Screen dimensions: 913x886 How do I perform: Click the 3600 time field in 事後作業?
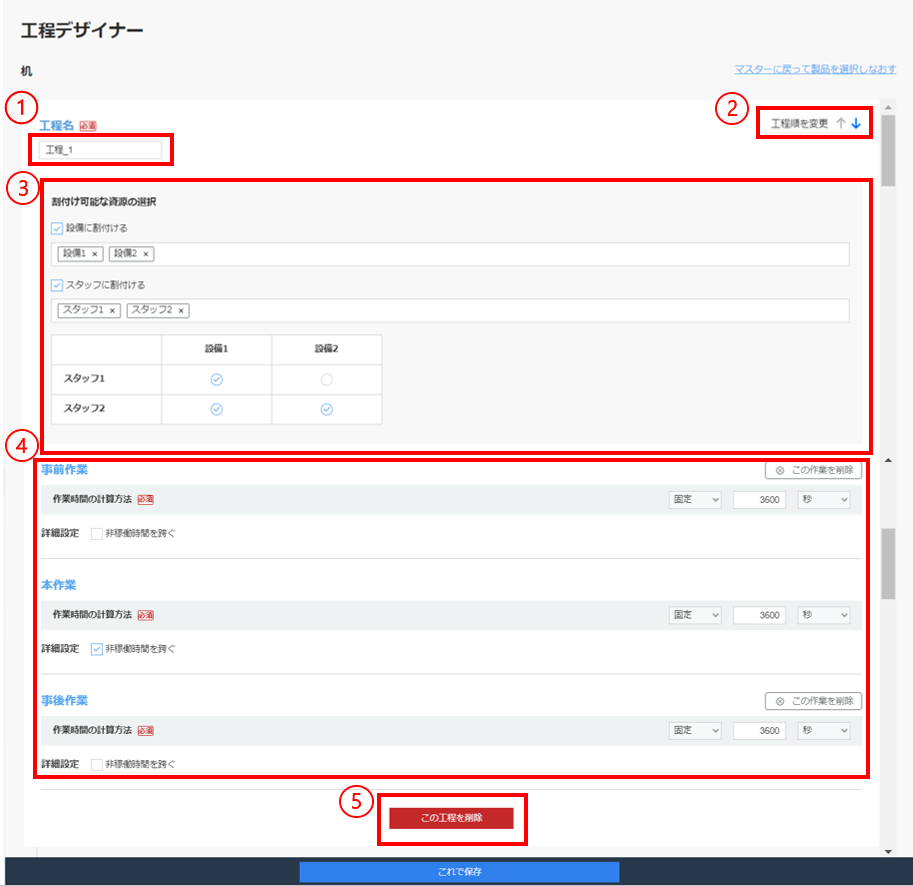[x=759, y=731]
